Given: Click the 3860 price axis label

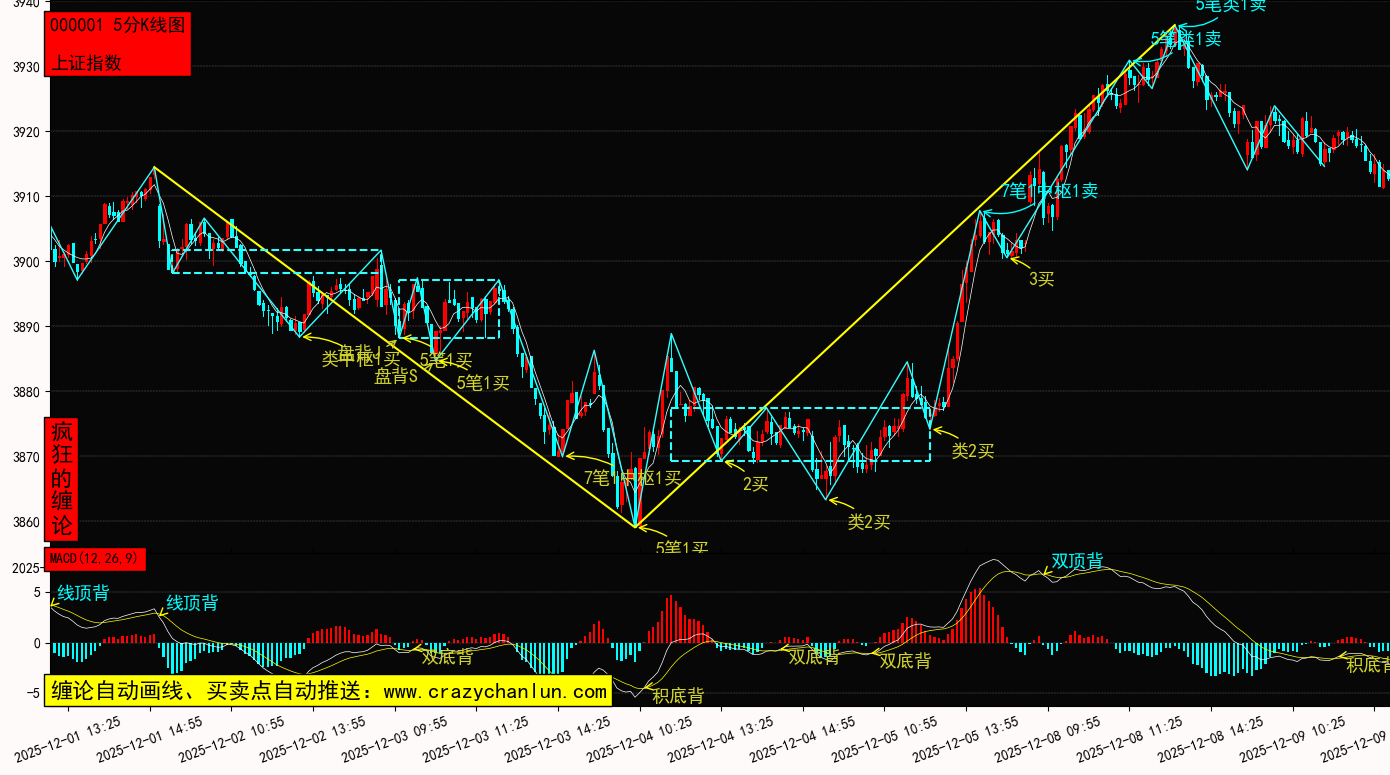Looking at the screenshot, I should click(26, 522).
